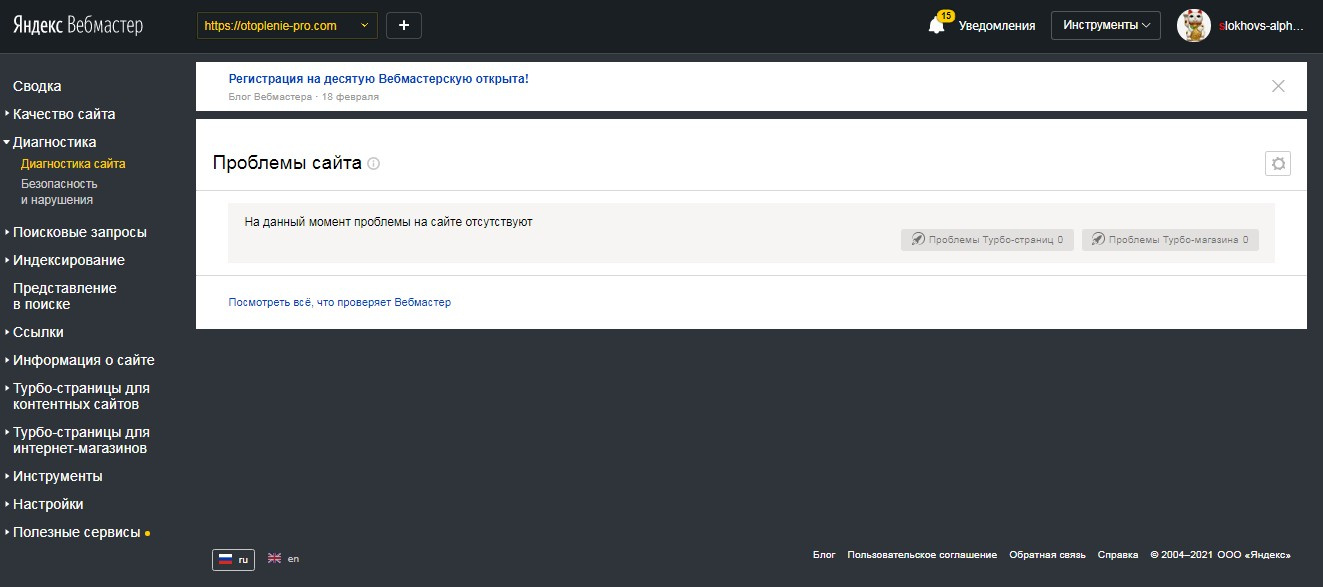Open the notifications bell icon
The height and width of the screenshot is (587, 1323).
(936, 27)
